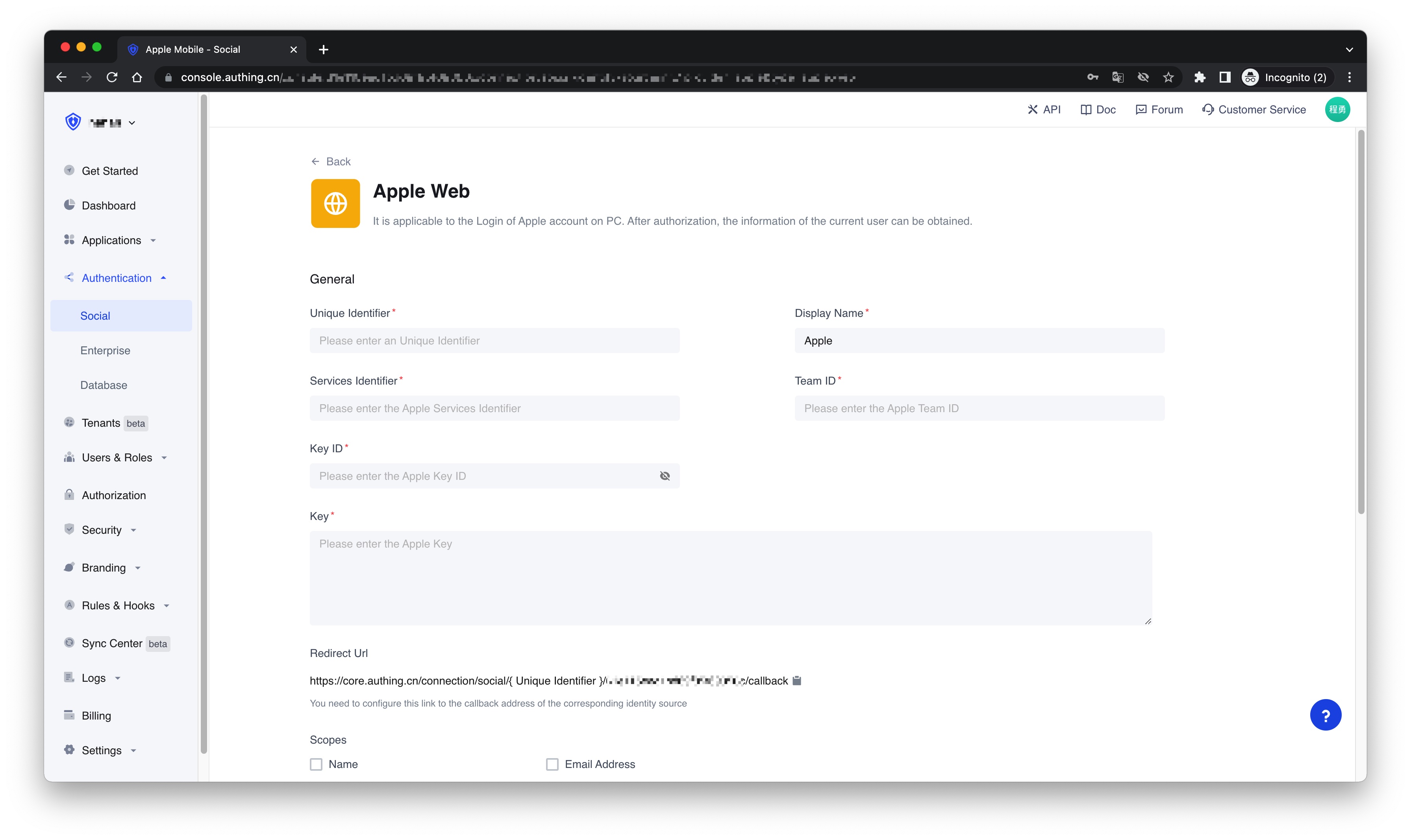Expand the Users & Roles section

117,457
